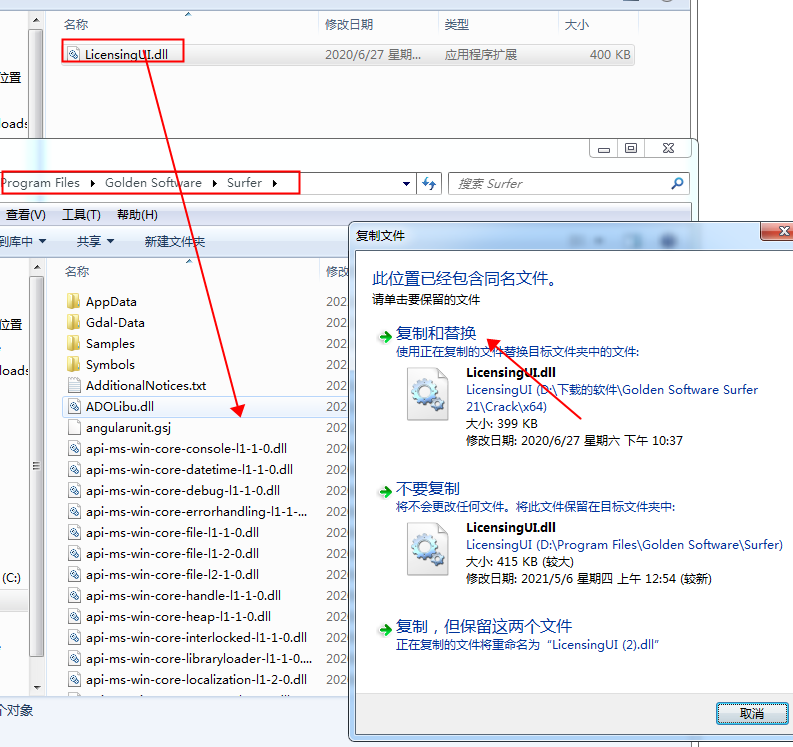The width and height of the screenshot is (793, 747).
Task: Click the LicensingUI.dll file icon in top window
Action: [x=74, y=54]
